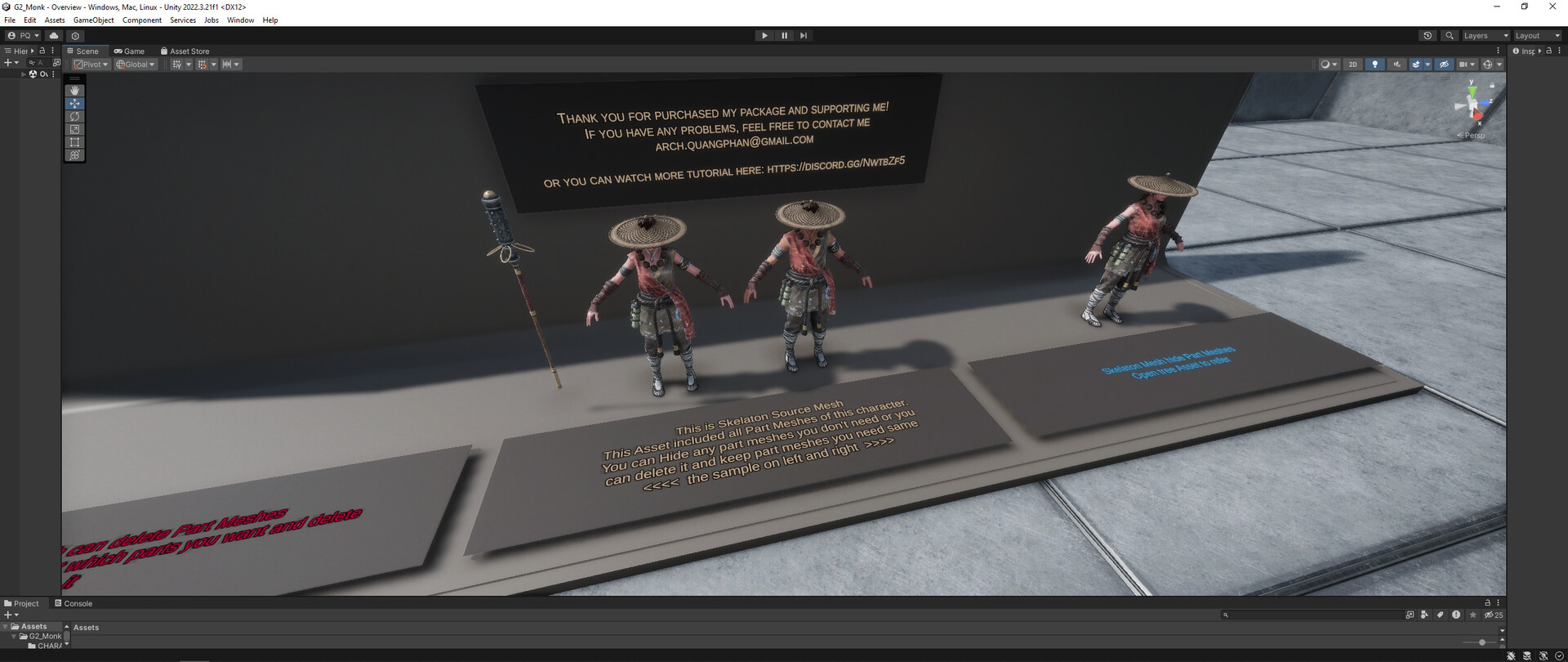Open the global search magnifier
The image size is (1568, 662).
tap(1450, 36)
